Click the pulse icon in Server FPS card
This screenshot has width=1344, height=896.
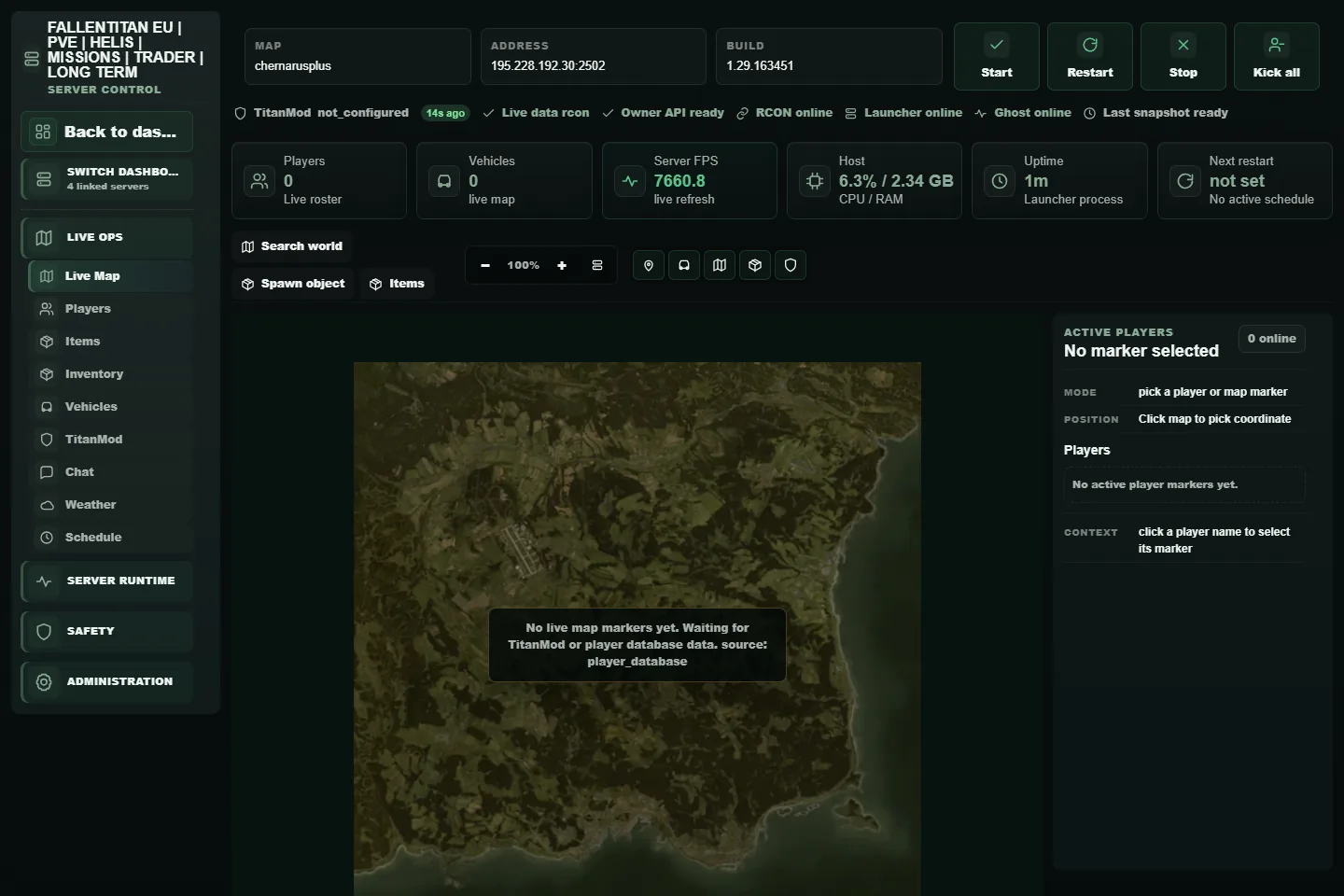pos(630,181)
